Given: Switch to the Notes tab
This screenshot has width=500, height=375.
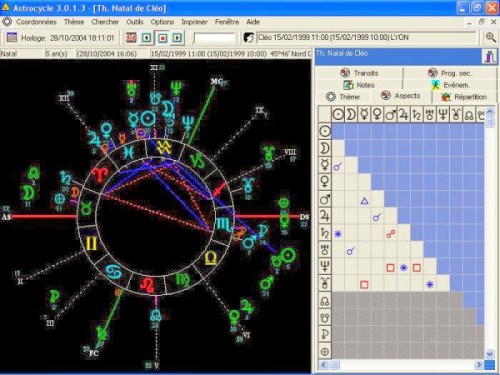Looking at the screenshot, I should [359, 85].
